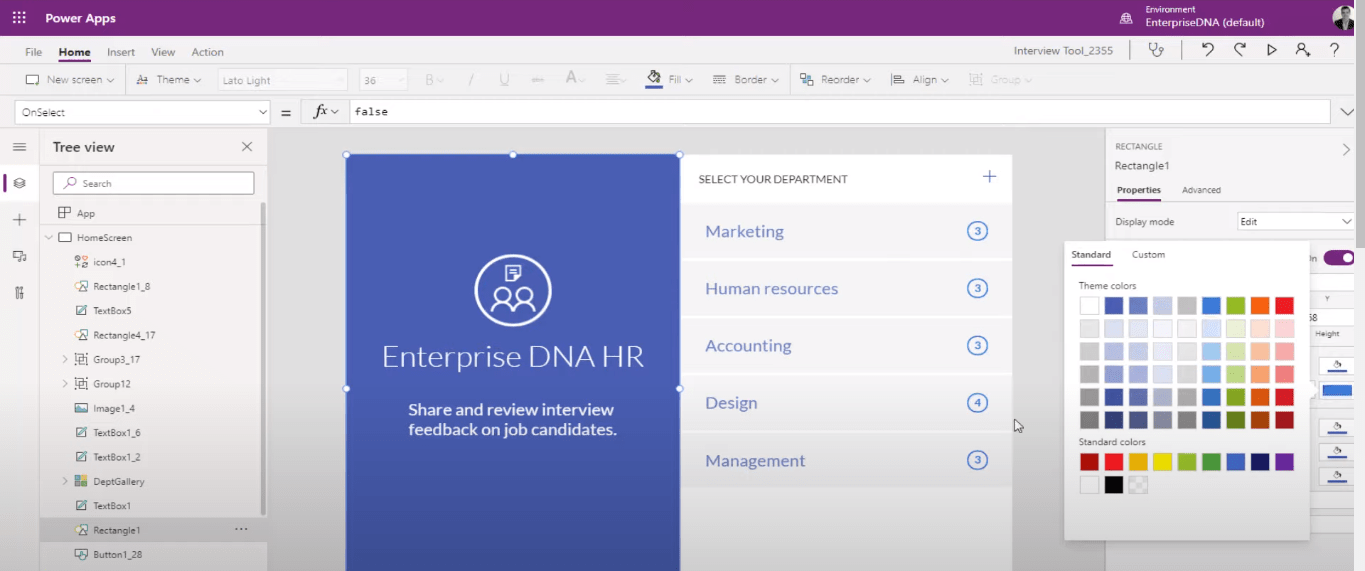Click the Tree view search box
Viewport: 1365px width, 571px height.
(x=153, y=183)
